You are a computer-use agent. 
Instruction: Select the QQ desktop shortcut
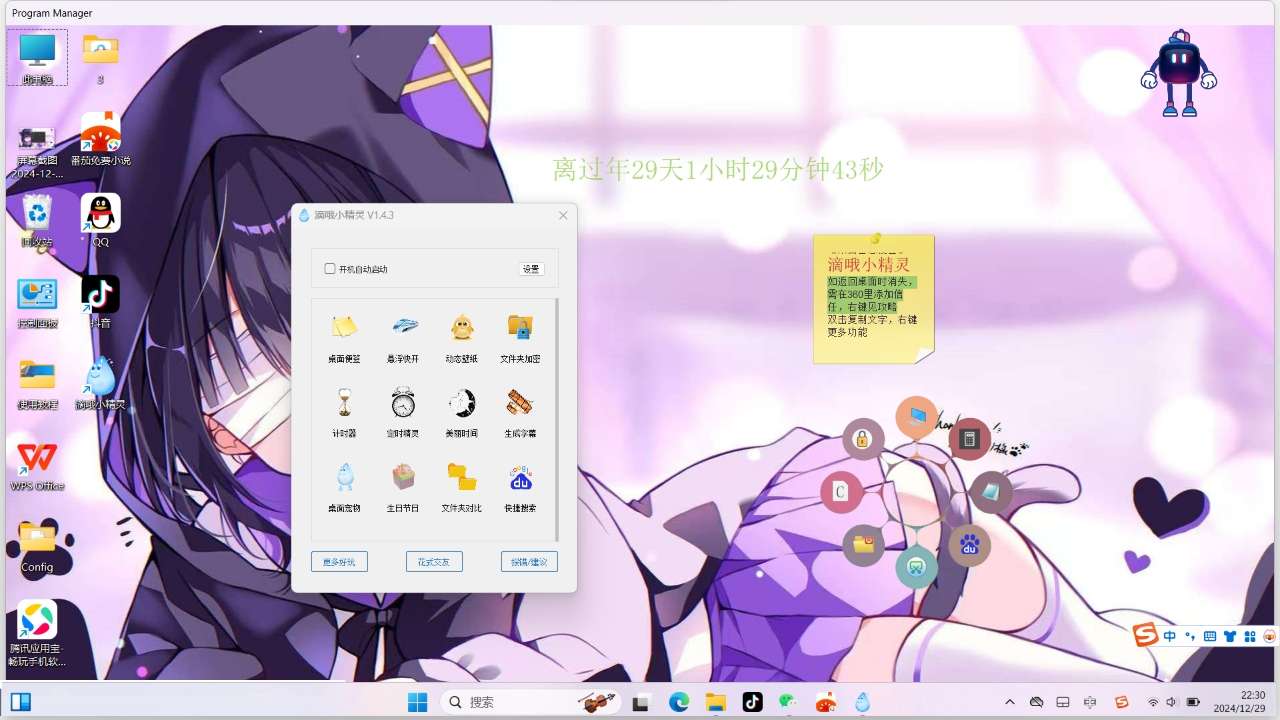tap(100, 221)
